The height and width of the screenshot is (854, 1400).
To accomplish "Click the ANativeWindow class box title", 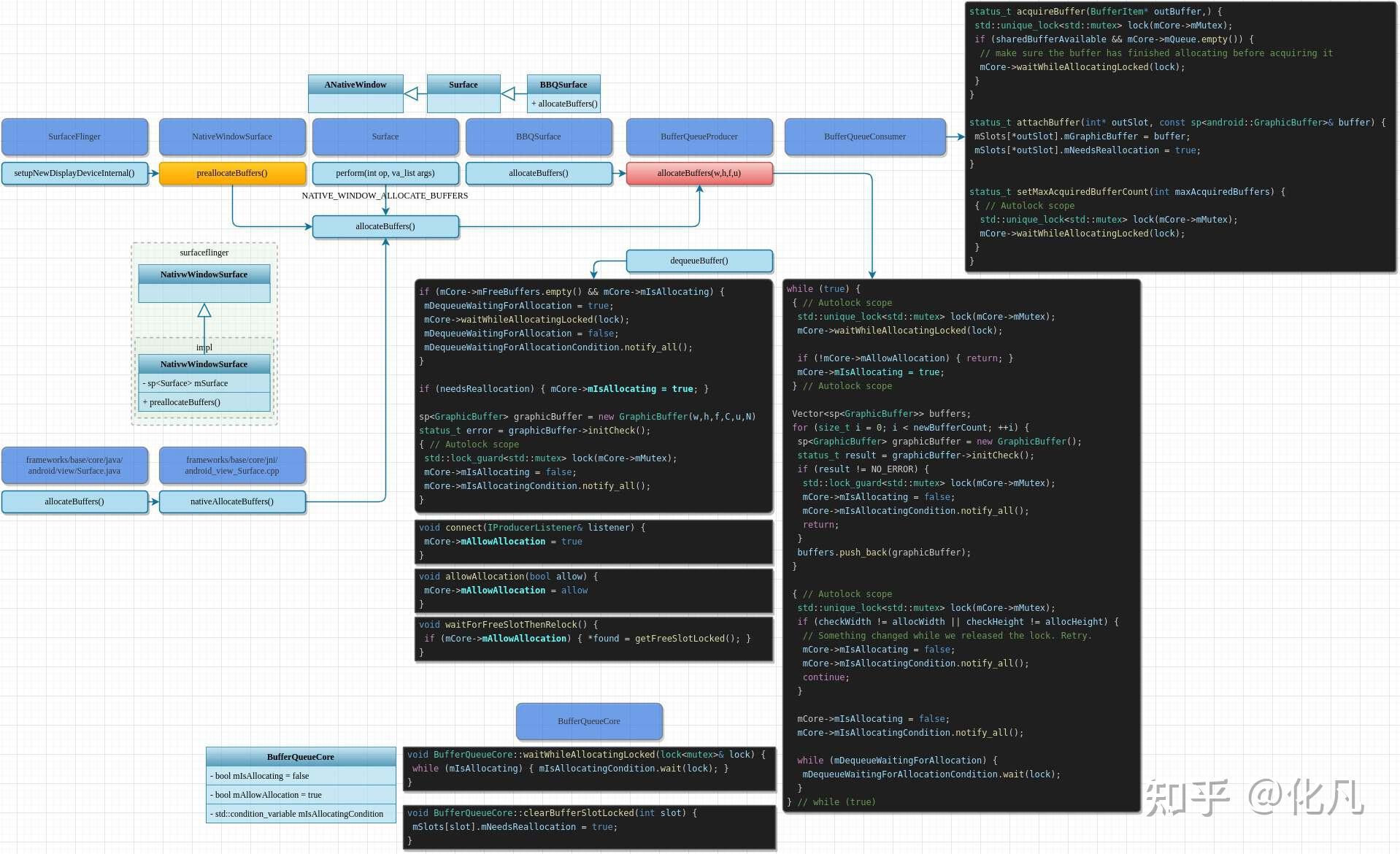I will (x=355, y=85).
